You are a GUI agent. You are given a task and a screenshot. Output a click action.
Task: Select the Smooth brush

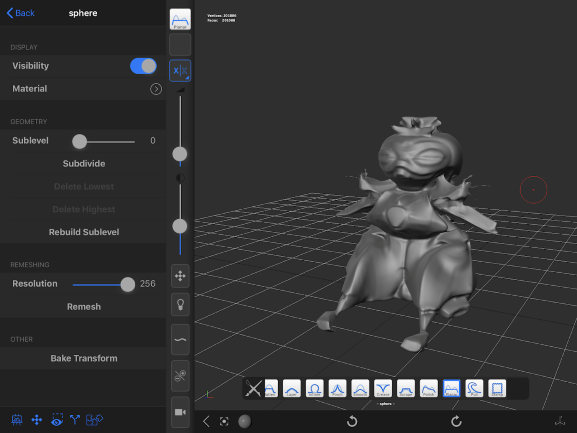pyautogui.click(x=360, y=388)
